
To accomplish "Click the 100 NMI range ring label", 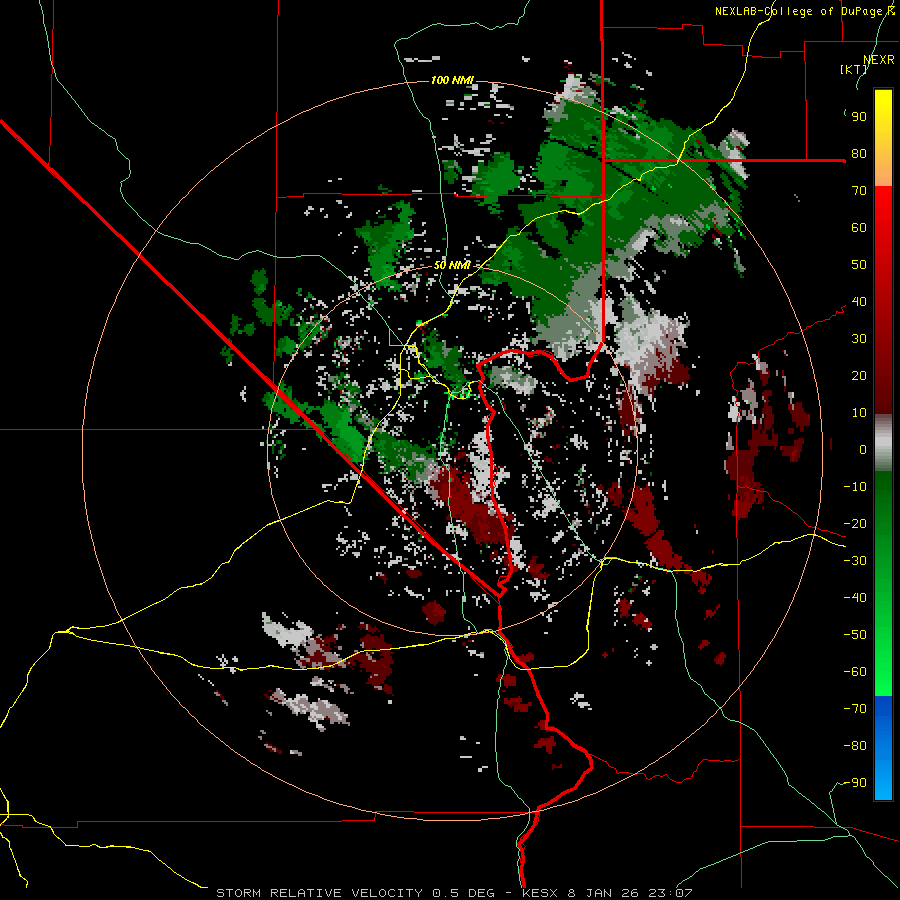I will [x=452, y=80].
